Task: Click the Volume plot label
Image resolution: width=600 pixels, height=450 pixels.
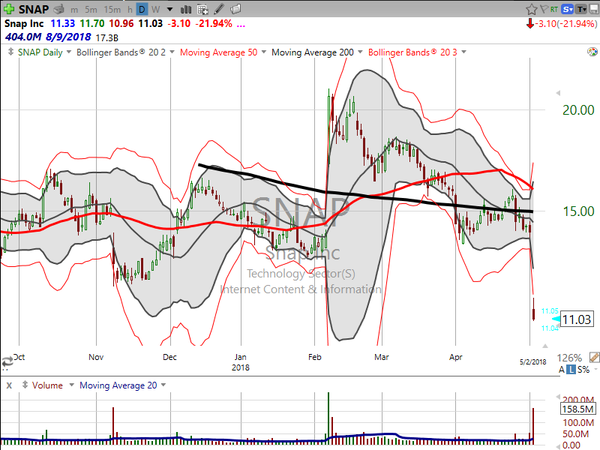Action: pyautogui.click(x=47, y=385)
